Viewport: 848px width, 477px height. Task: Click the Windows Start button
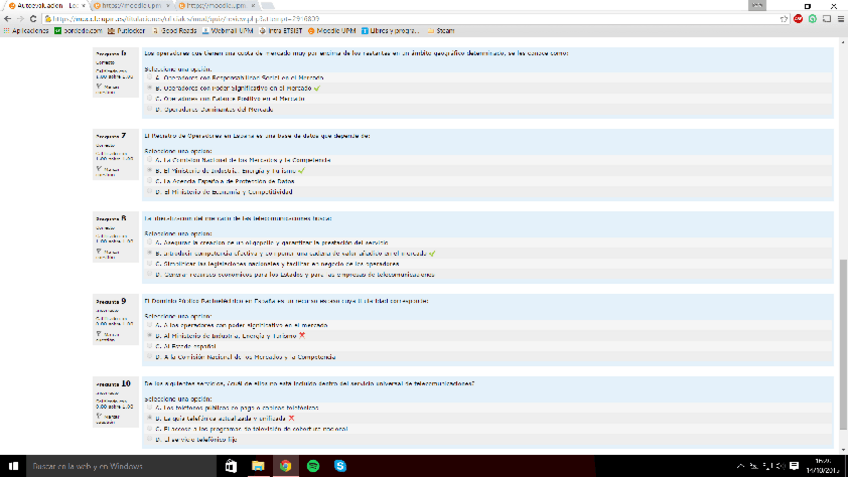coord(13,466)
